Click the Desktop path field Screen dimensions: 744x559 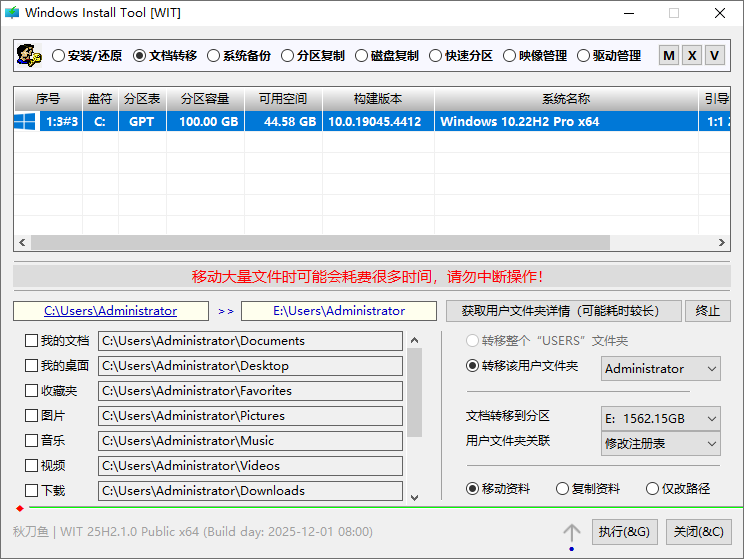coord(251,366)
